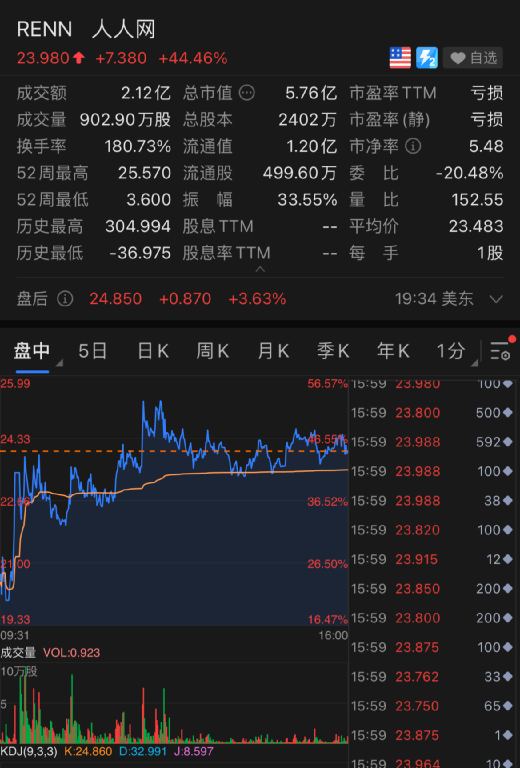Tap the 52周最低 value 3.600

click(148, 199)
